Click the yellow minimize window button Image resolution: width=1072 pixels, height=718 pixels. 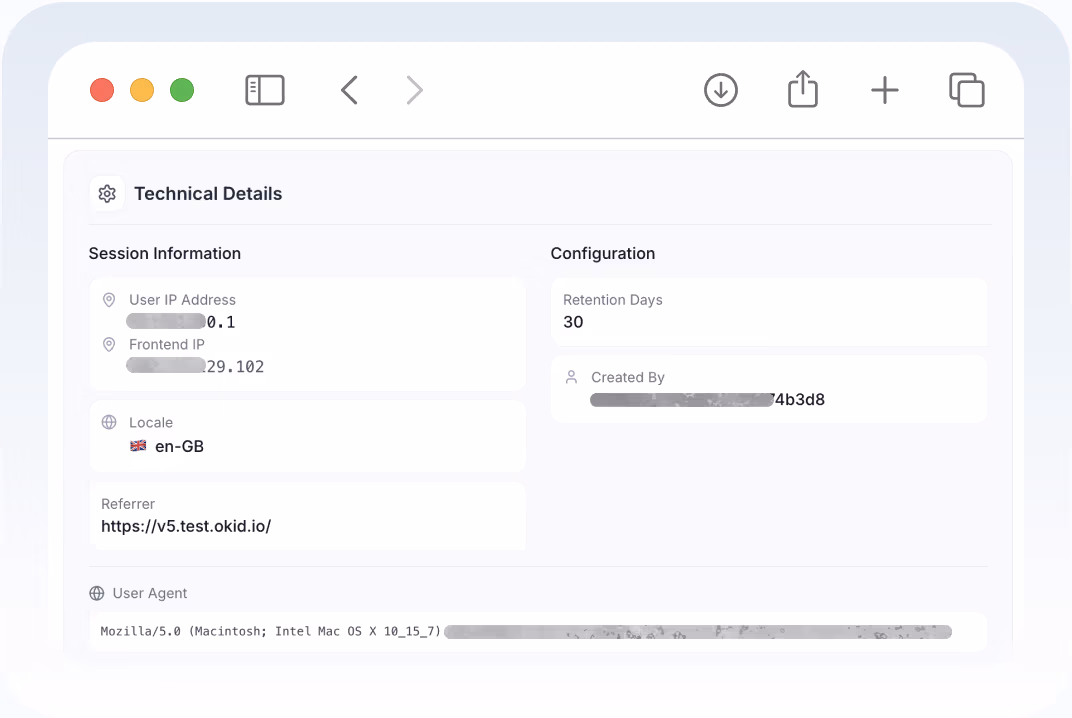pyautogui.click(x=142, y=90)
